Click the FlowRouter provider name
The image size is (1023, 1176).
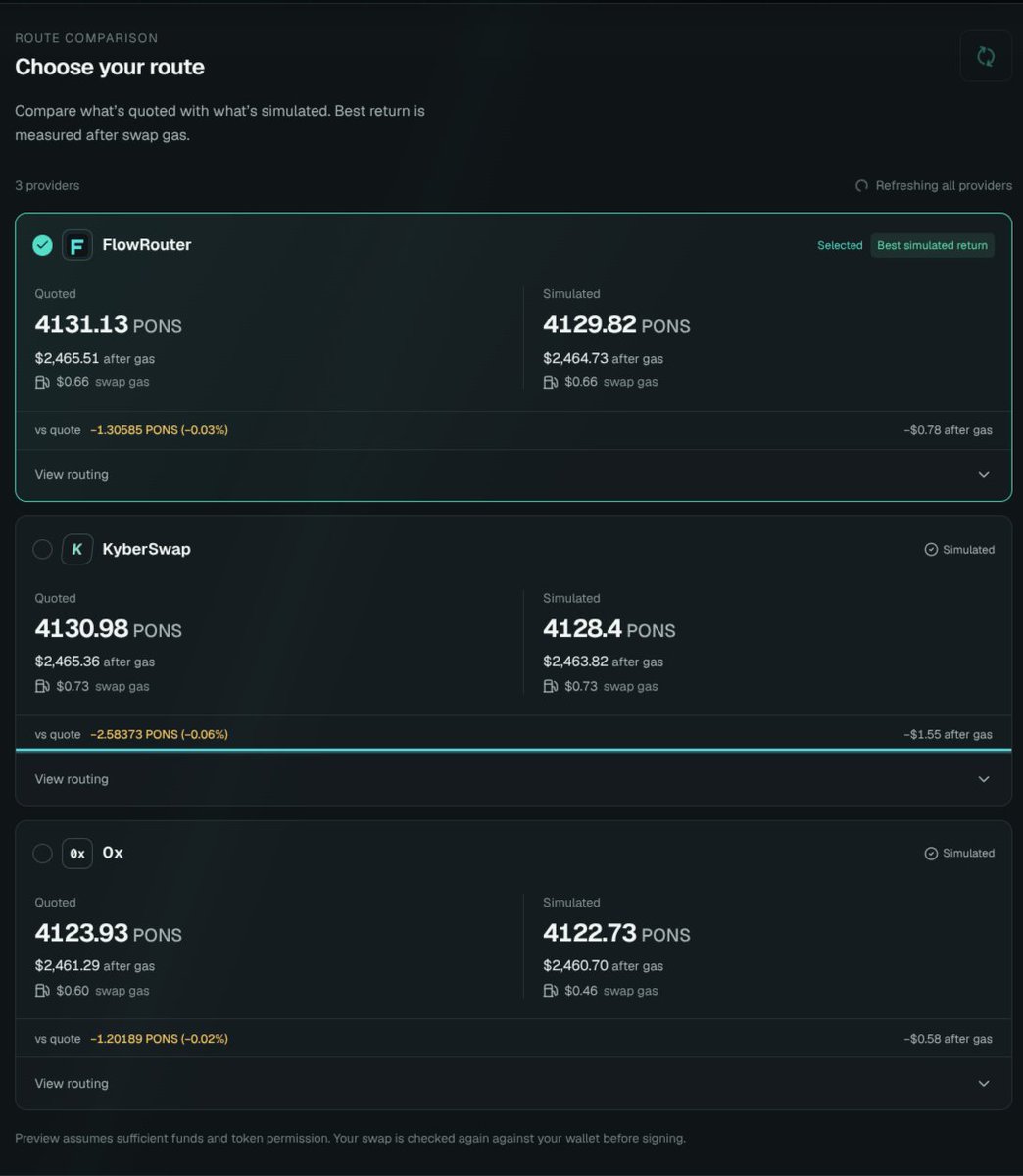(147, 245)
